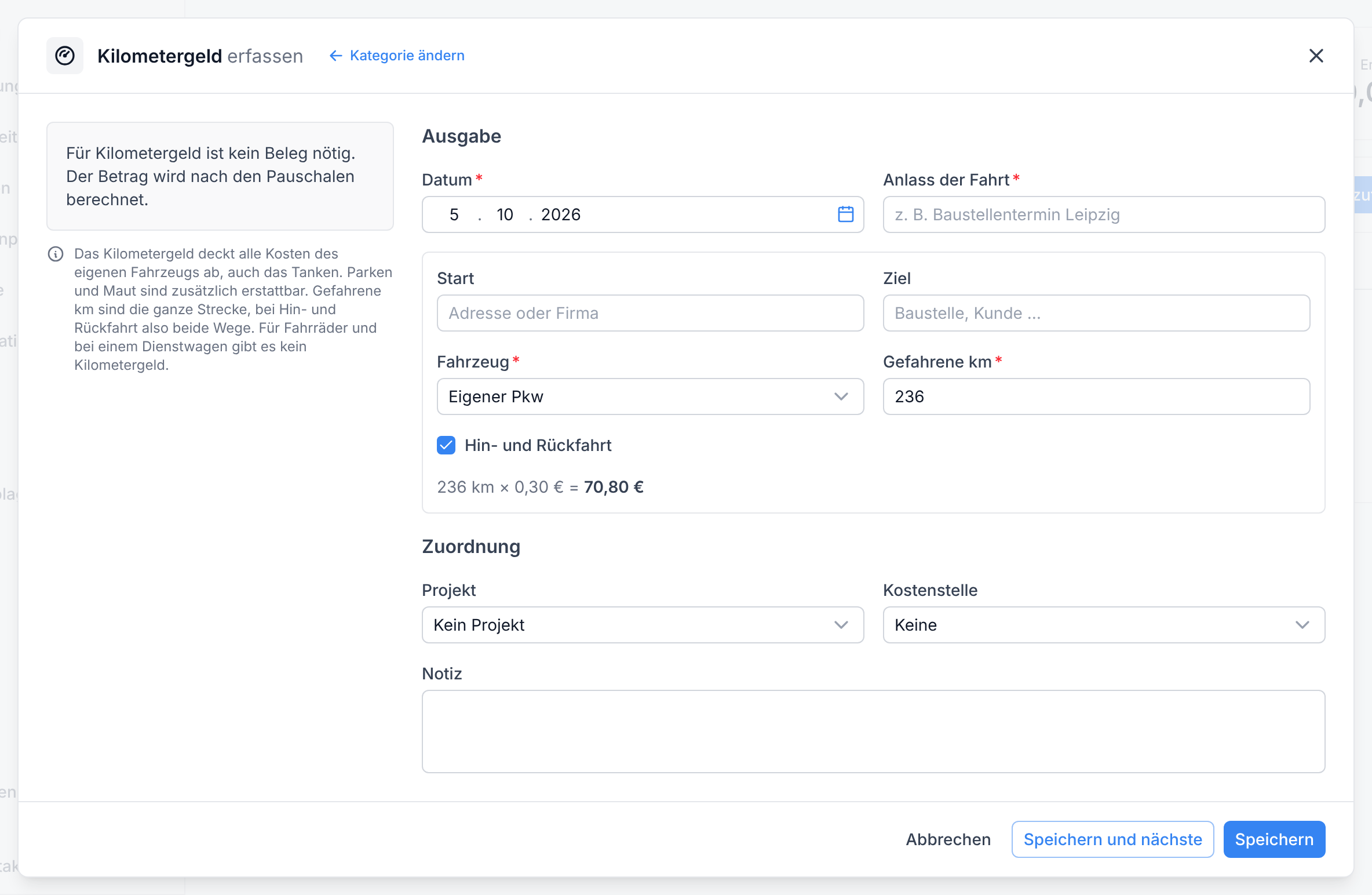
Task: Click Speichern und nächste
Action: pyautogui.click(x=1112, y=839)
